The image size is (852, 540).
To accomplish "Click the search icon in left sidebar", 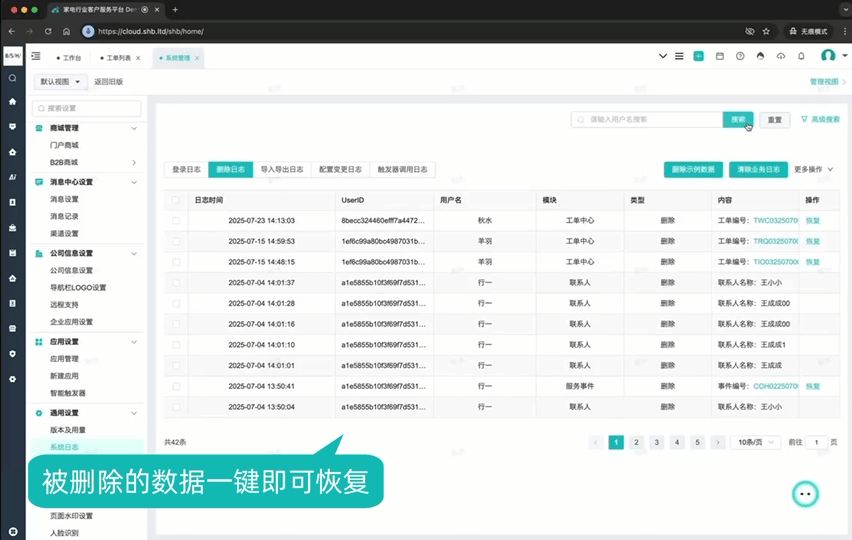I will tap(12, 77).
